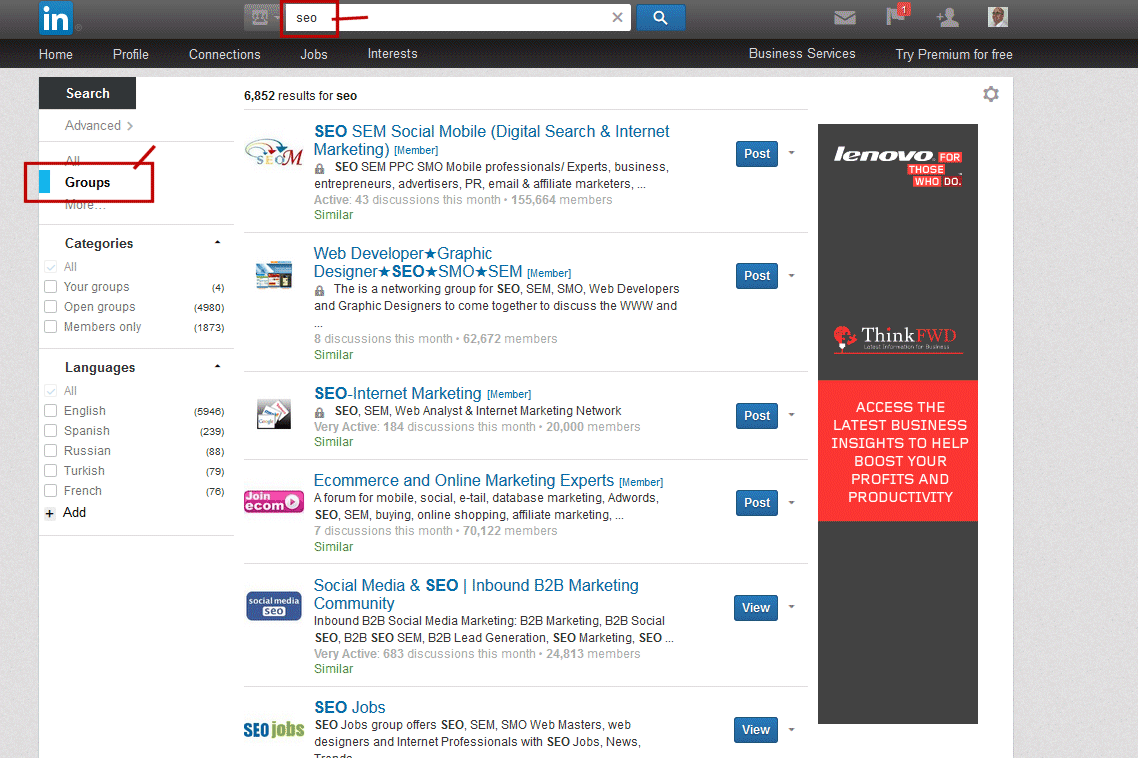The width and height of the screenshot is (1138, 758).
Task: Check the English language checkbox
Action: click(x=51, y=410)
